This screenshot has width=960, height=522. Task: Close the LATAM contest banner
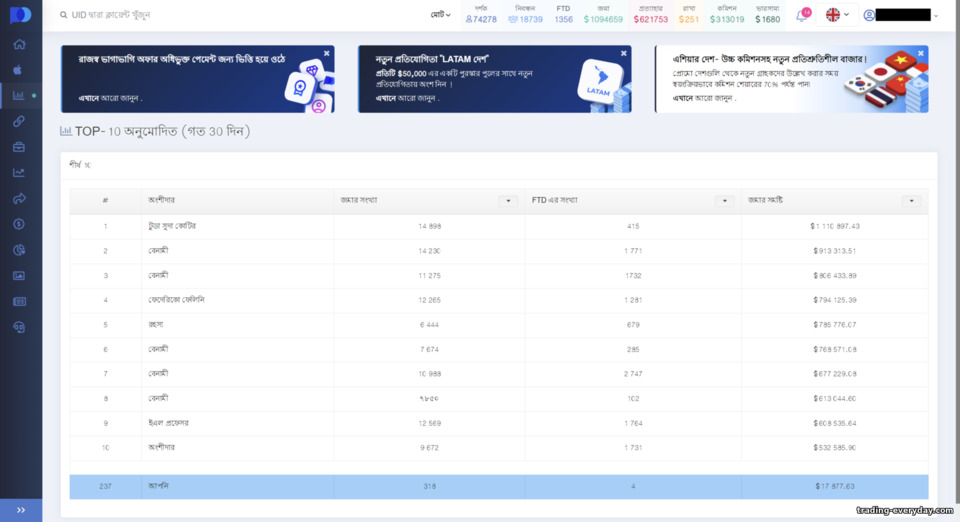[623, 53]
